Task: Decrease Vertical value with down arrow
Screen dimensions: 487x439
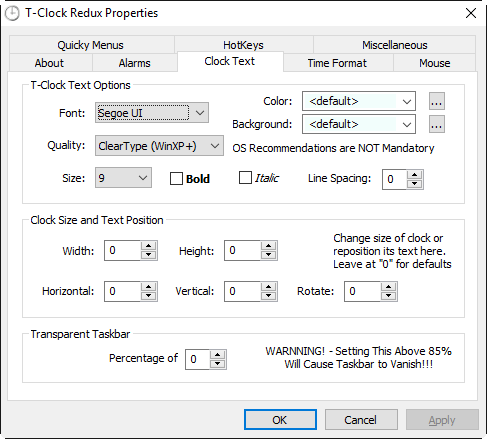Action: pos(269,295)
